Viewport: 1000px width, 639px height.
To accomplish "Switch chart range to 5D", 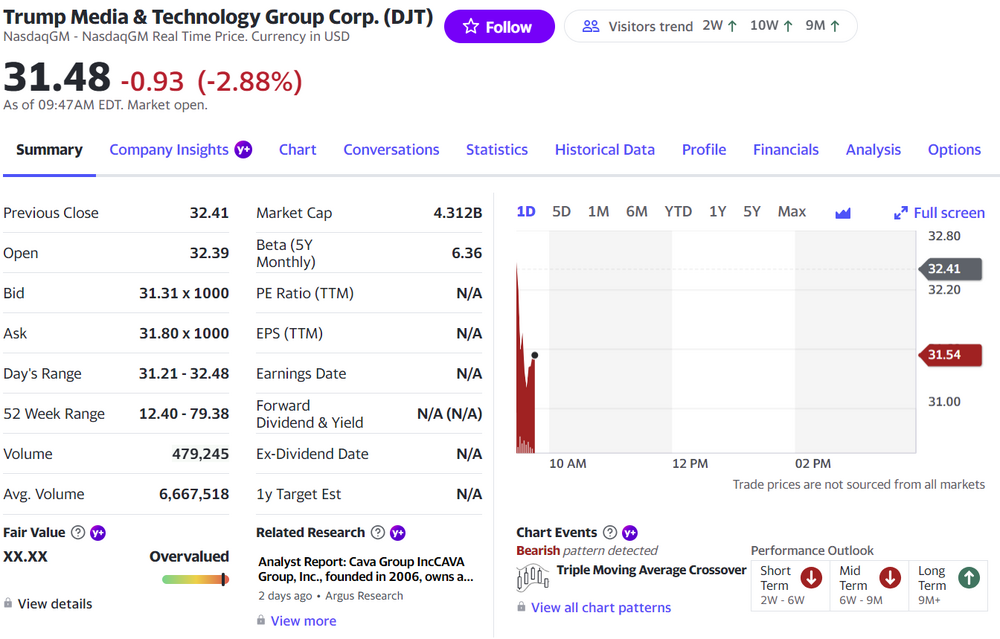I will click(x=561, y=211).
